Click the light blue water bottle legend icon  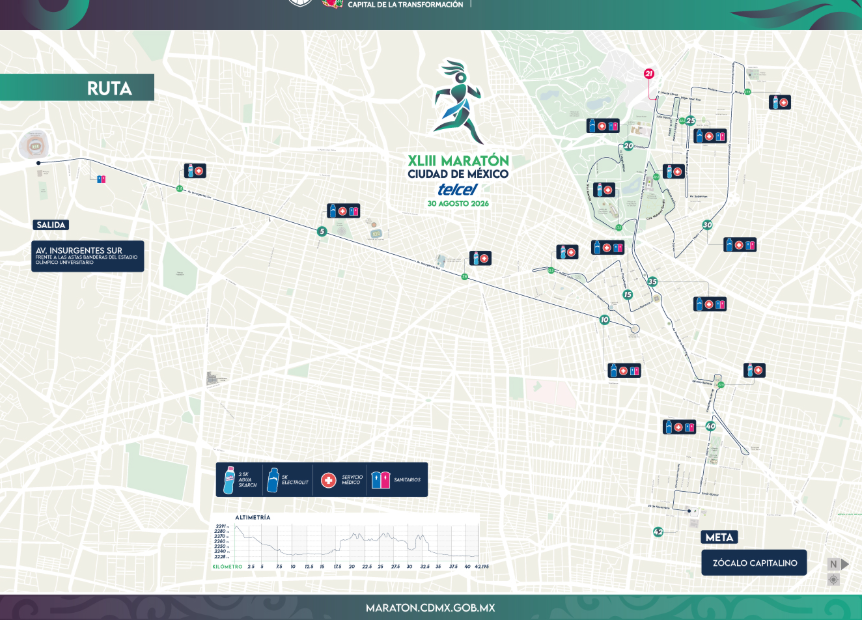(x=229, y=480)
